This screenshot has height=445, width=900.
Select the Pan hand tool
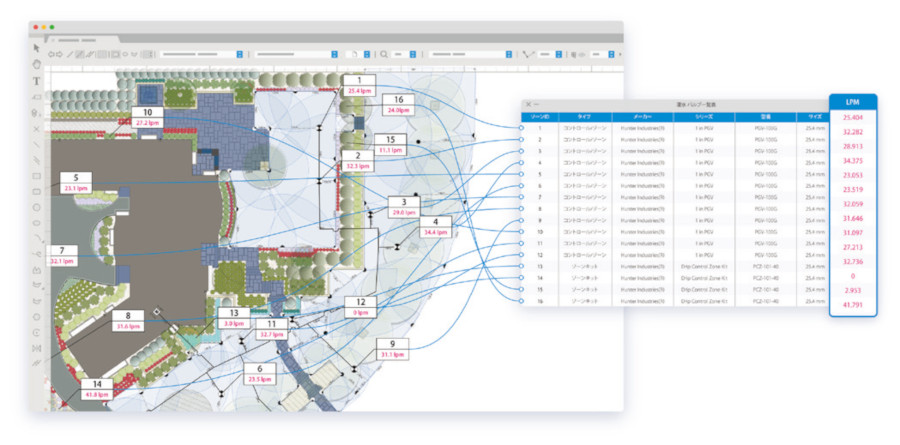(x=37, y=64)
